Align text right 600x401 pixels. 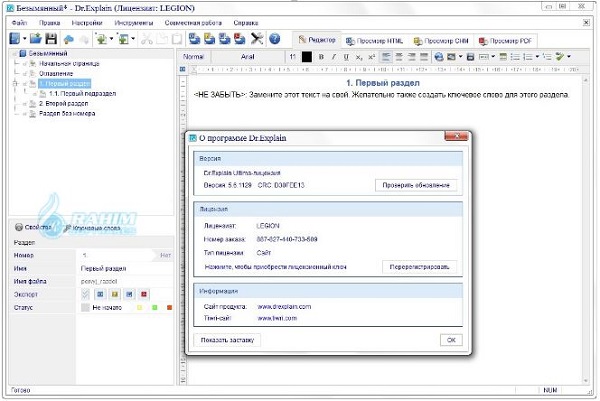[411, 57]
